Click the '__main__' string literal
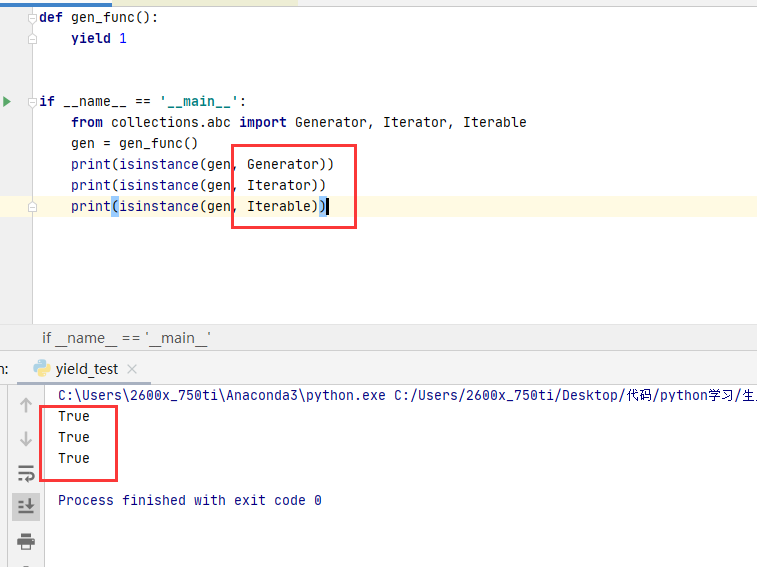This screenshot has height=567, width=757. (x=199, y=101)
